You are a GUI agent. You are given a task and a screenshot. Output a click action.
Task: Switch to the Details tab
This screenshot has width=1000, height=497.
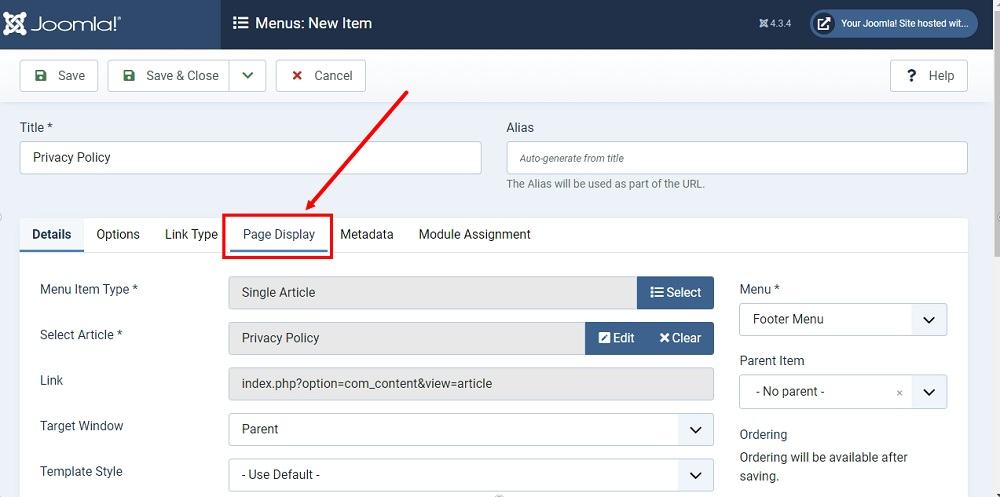point(52,234)
